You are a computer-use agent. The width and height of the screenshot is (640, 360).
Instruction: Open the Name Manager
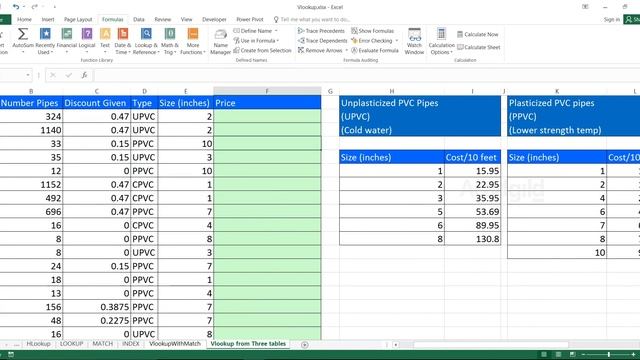pyautogui.click(x=220, y=42)
